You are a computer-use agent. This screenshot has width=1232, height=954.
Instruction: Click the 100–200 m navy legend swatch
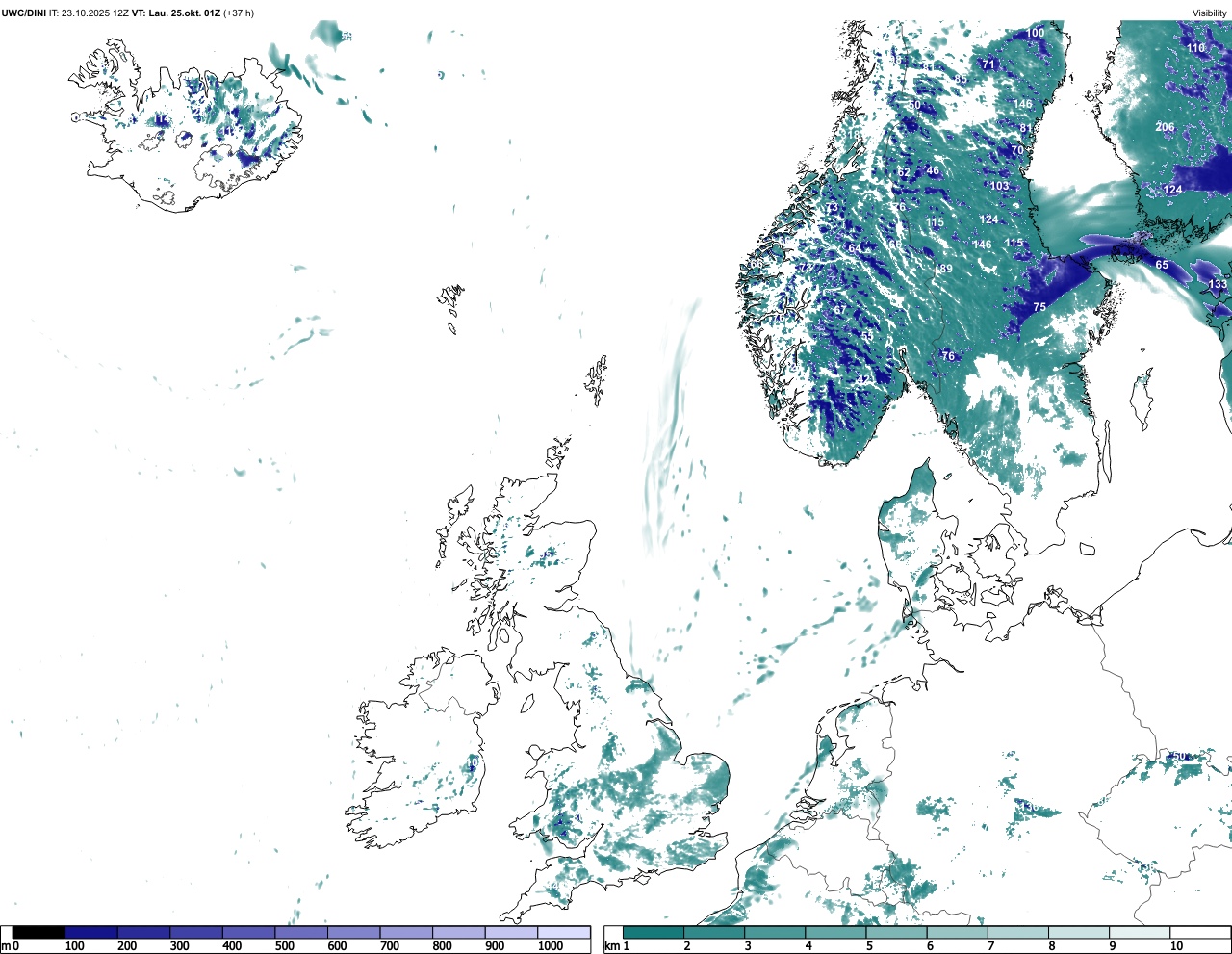(91, 932)
